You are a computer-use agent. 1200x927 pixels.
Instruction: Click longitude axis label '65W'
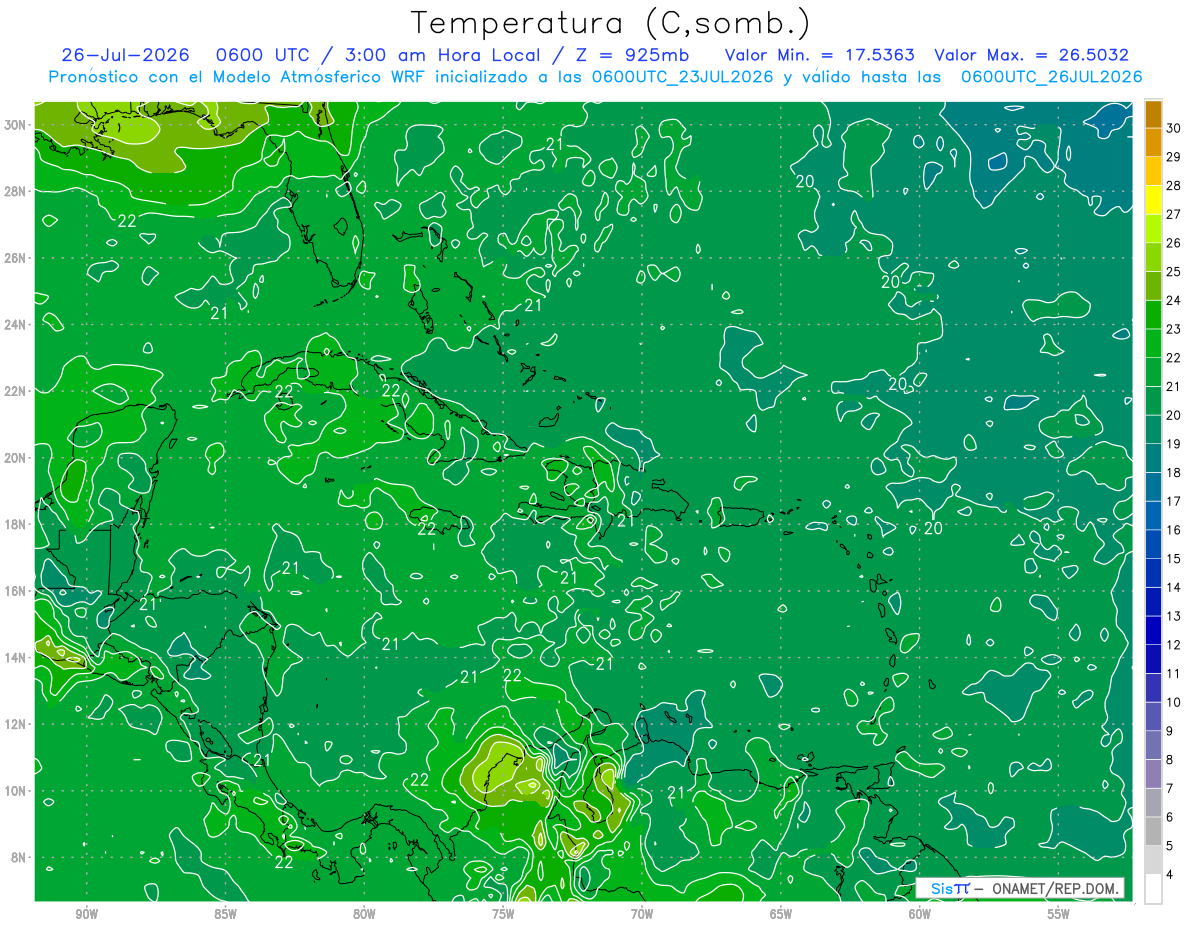(x=781, y=914)
